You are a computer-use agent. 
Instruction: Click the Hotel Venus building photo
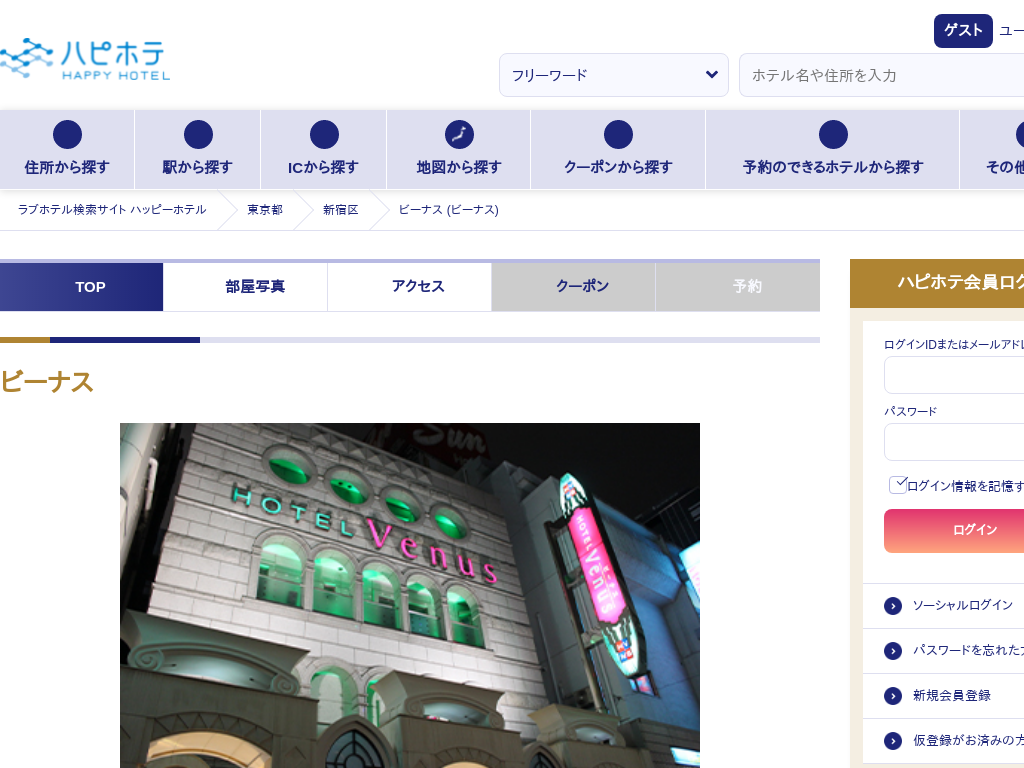click(x=410, y=596)
